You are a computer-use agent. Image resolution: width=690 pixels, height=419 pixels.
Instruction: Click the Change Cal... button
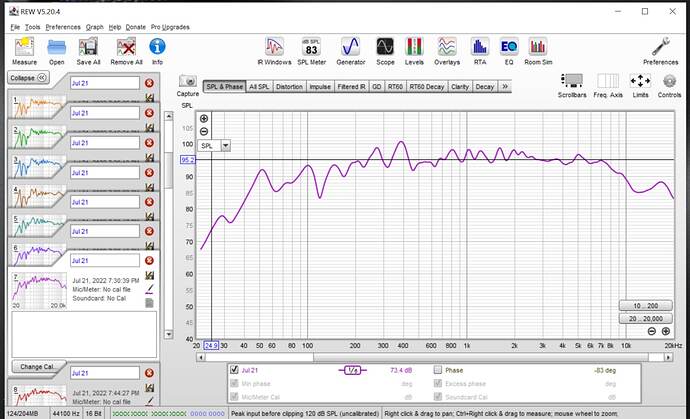(x=37, y=367)
